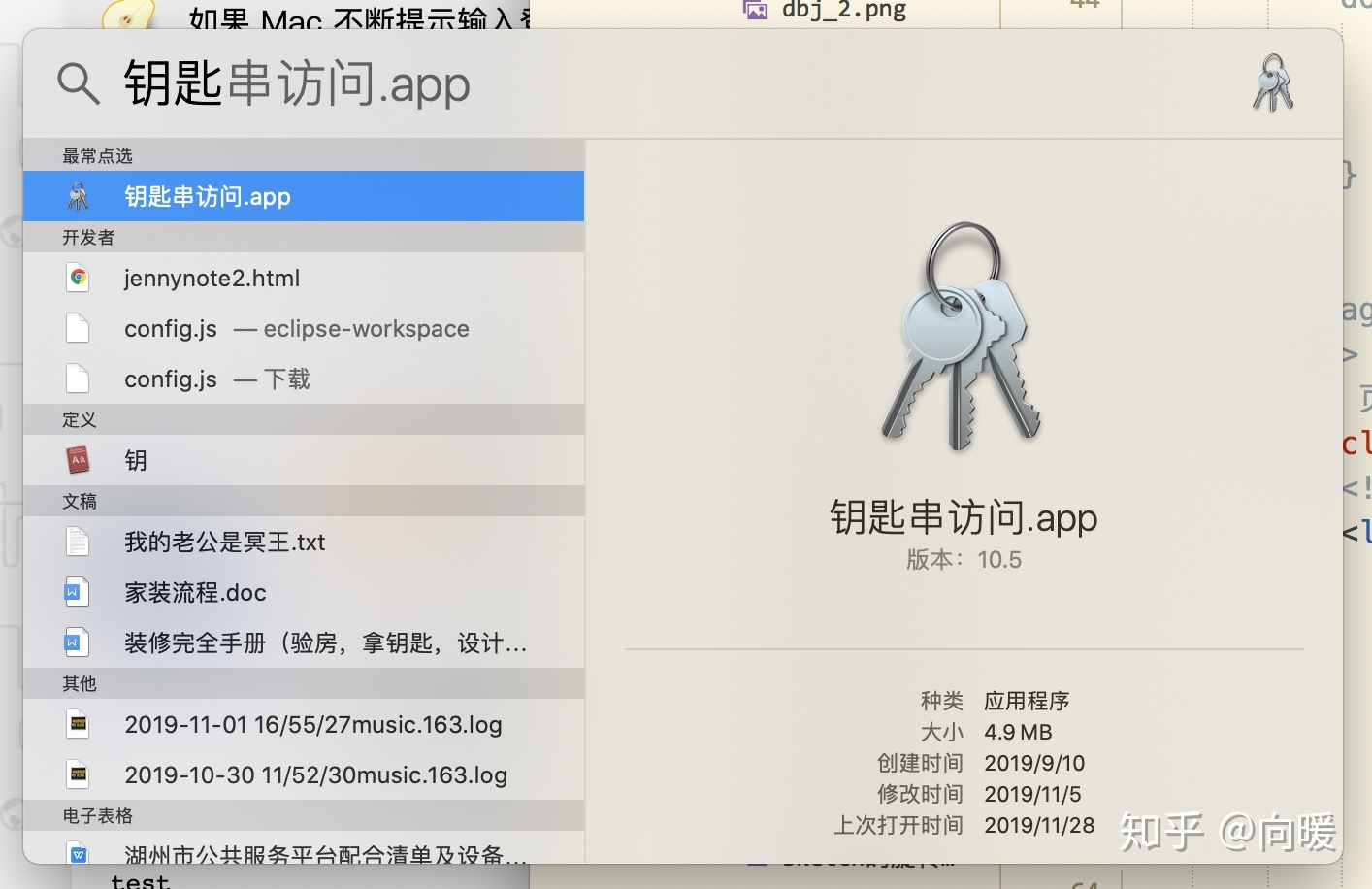The image size is (1372, 889).
Task: Click the large Keychain Access preview icon
Action: (963, 337)
